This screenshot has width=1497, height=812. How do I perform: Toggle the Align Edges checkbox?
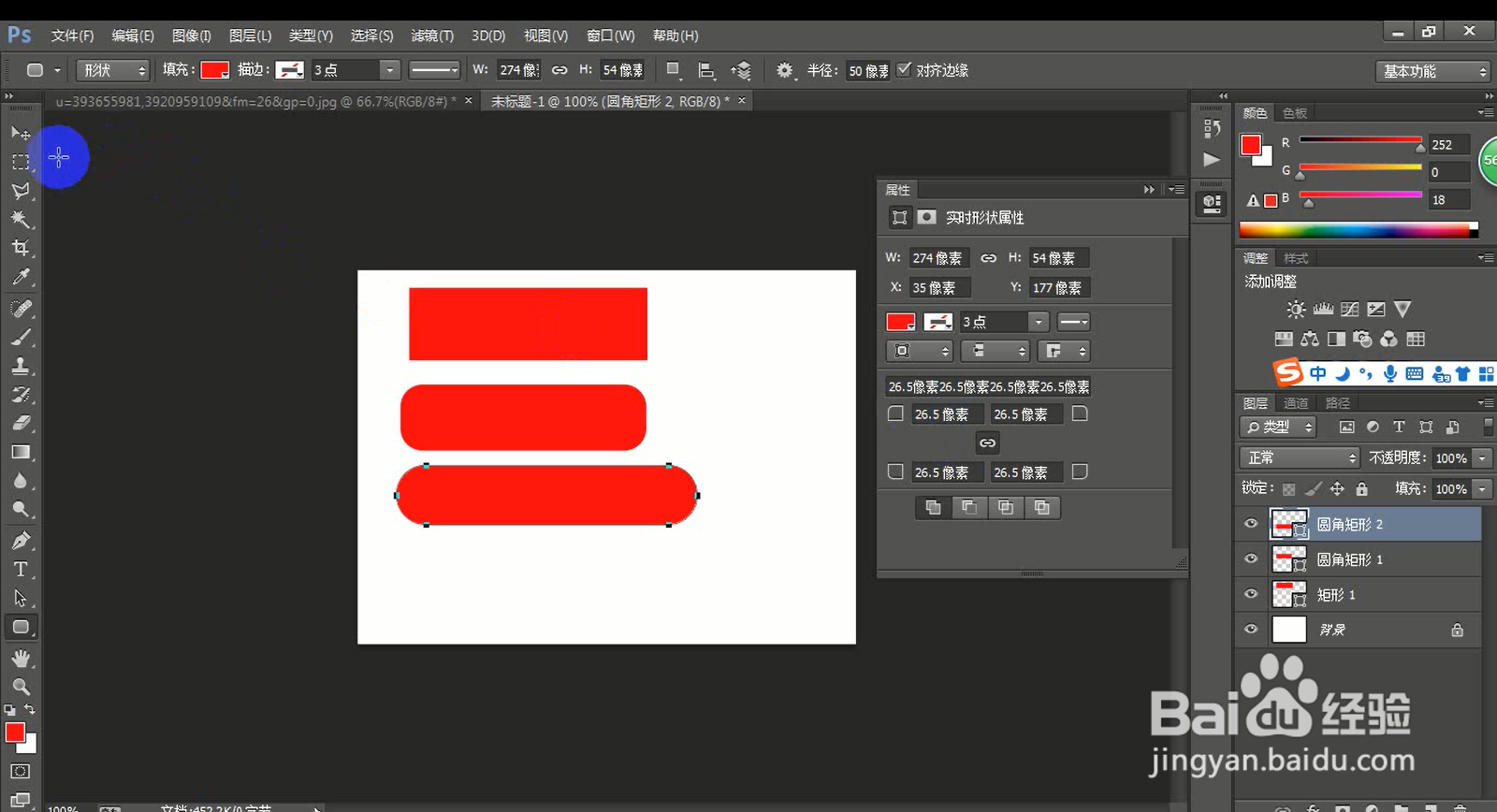904,69
